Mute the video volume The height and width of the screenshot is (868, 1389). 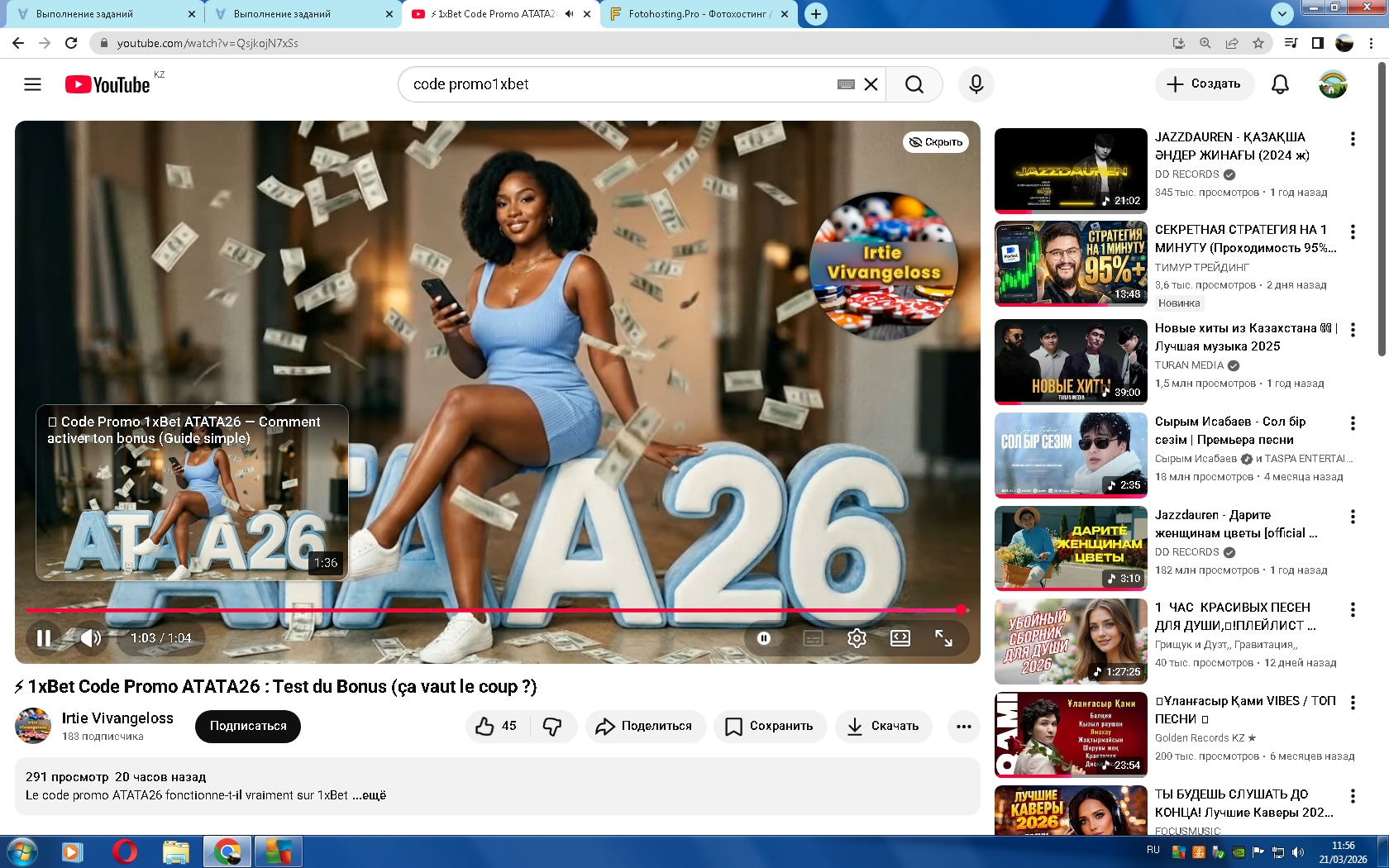coord(90,638)
